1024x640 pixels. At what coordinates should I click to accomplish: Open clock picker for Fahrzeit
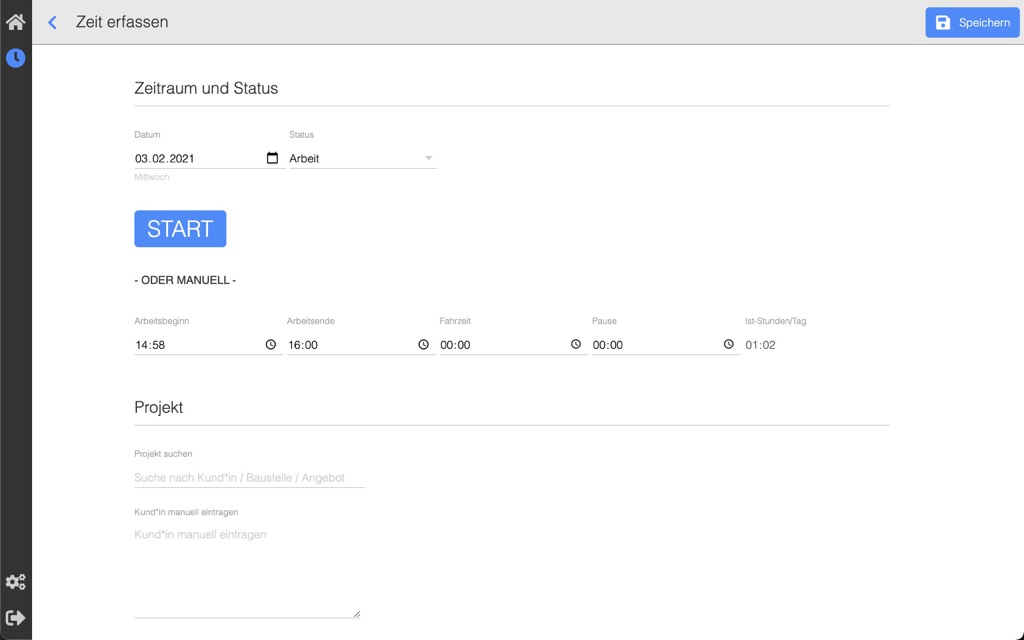(x=575, y=344)
